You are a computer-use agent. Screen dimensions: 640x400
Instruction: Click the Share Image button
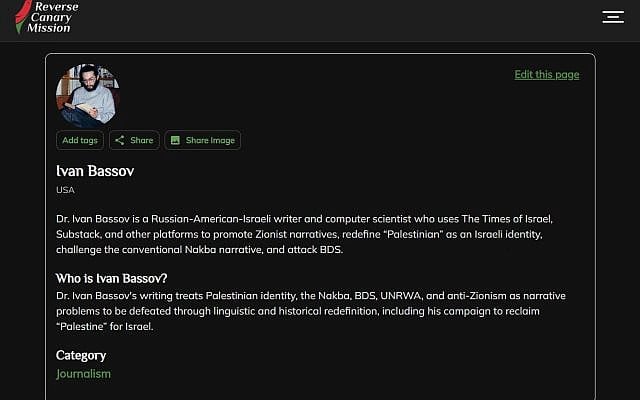202,140
